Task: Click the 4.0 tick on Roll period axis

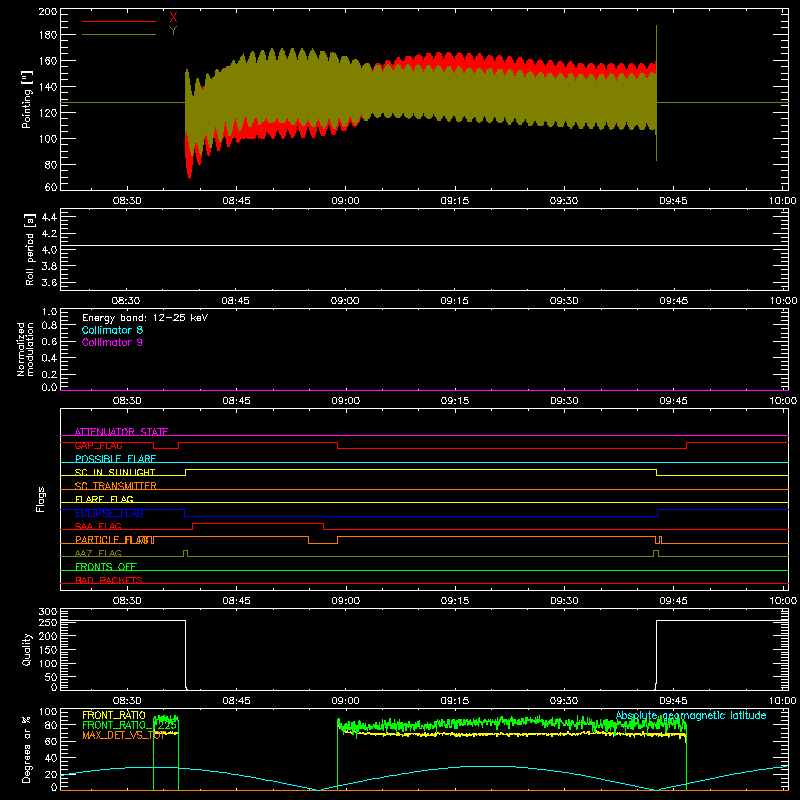Action: tap(49, 250)
